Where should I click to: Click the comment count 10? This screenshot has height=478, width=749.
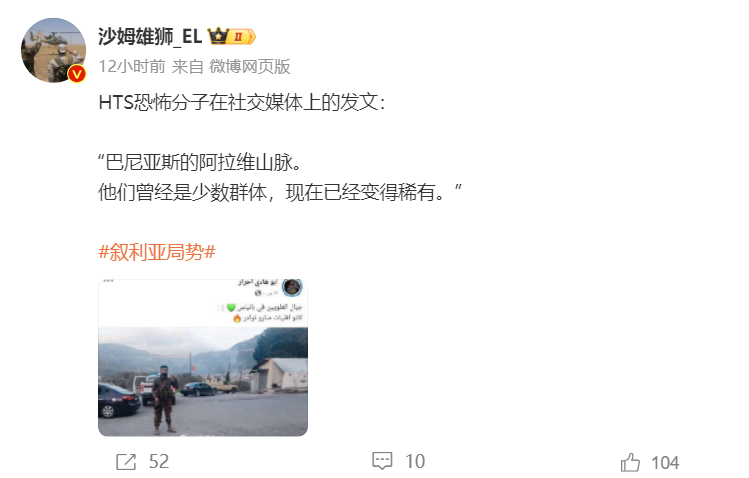415,461
